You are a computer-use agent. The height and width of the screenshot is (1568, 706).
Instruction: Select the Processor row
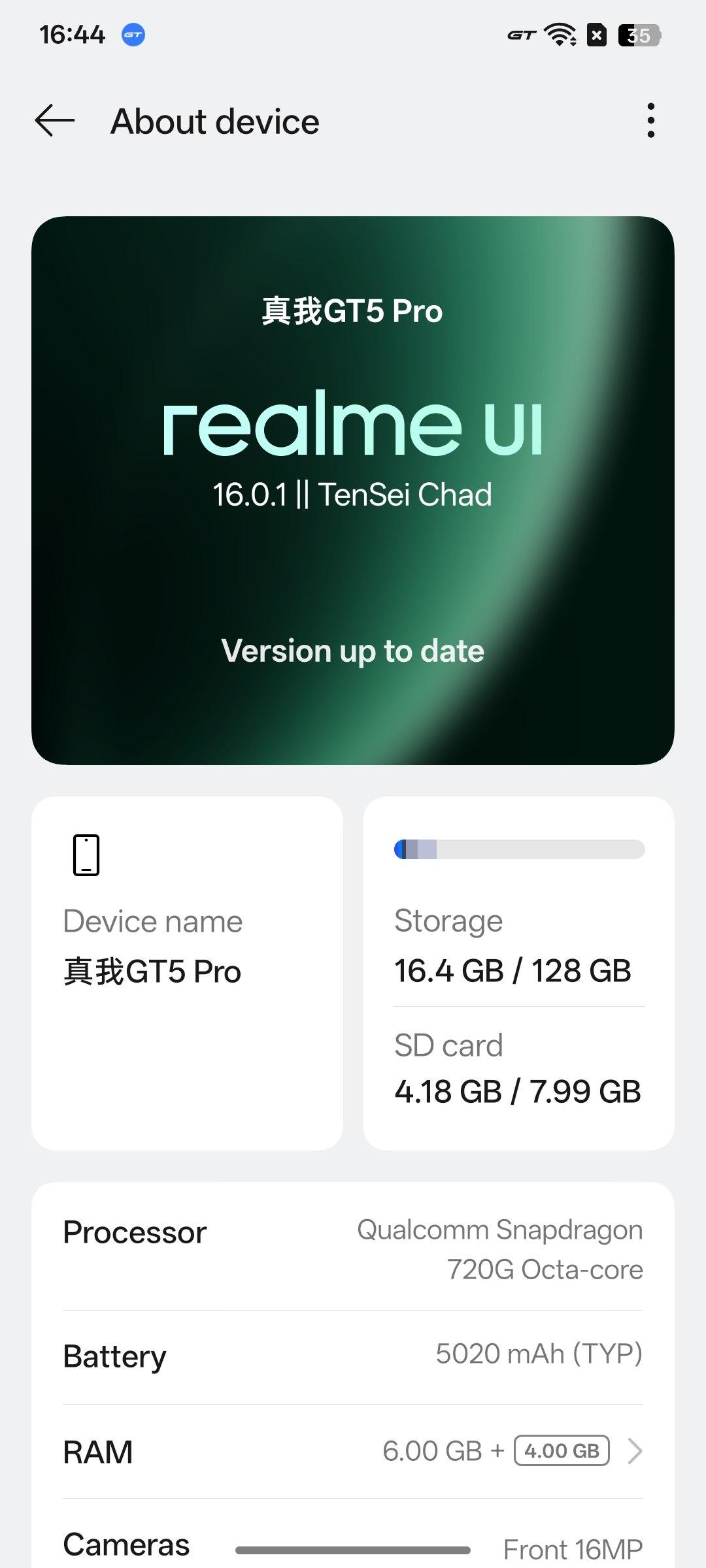[353, 1249]
